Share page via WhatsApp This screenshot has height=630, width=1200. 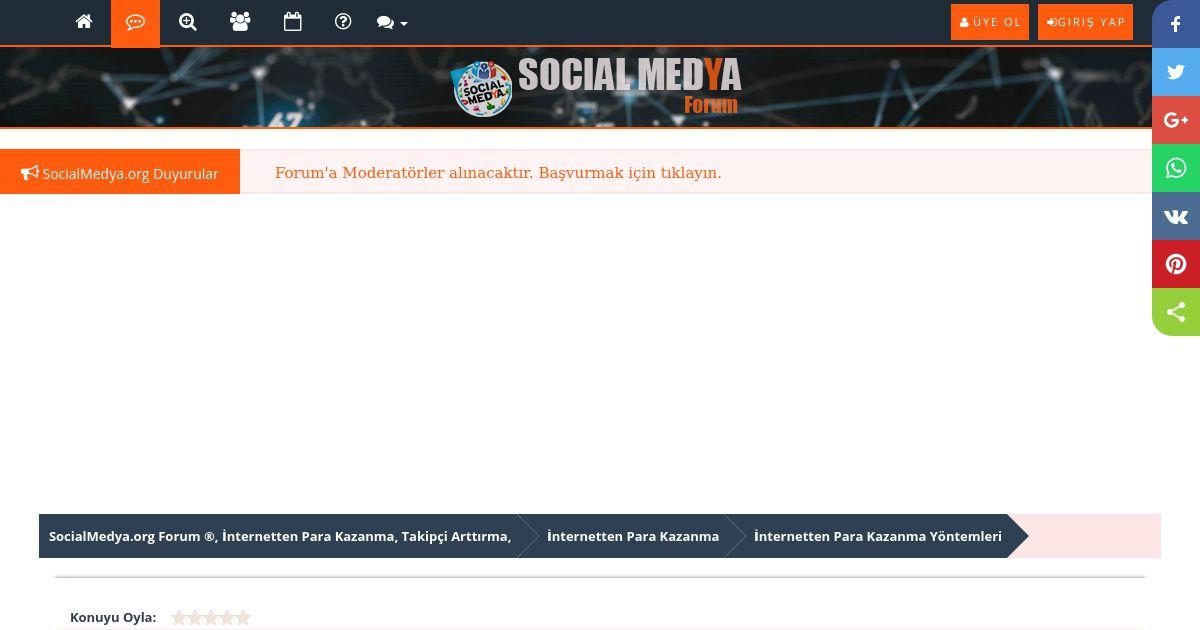(x=1176, y=168)
